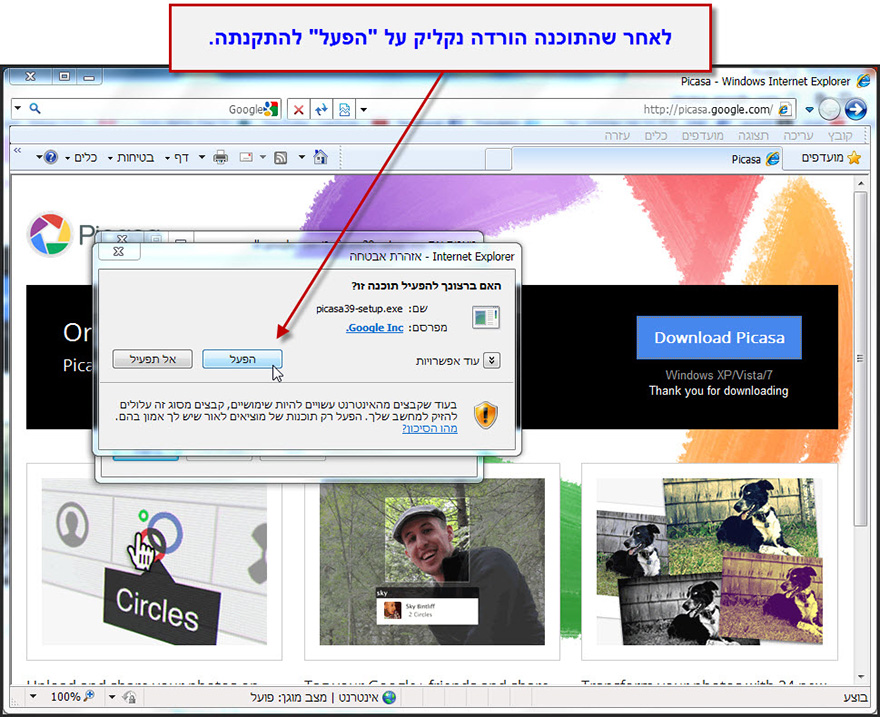The width and height of the screenshot is (880, 717).
Task: Open the מועדפים (Favorites) menu in the menu bar
Action: pyautogui.click(x=703, y=135)
